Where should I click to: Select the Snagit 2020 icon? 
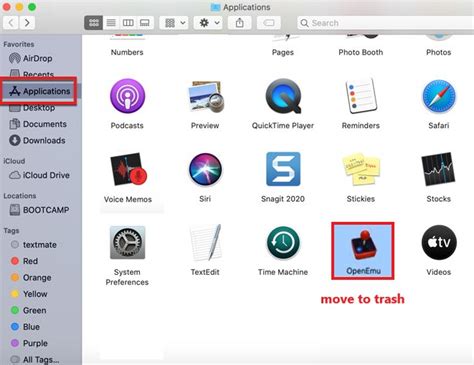283,169
